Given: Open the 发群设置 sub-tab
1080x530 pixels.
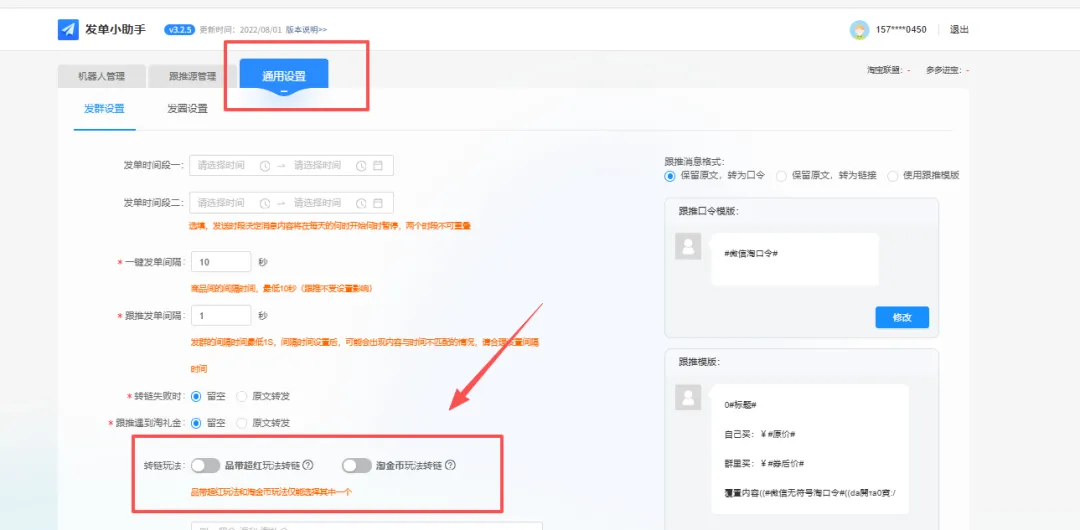Looking at the screenshot, I should point(105,108).
